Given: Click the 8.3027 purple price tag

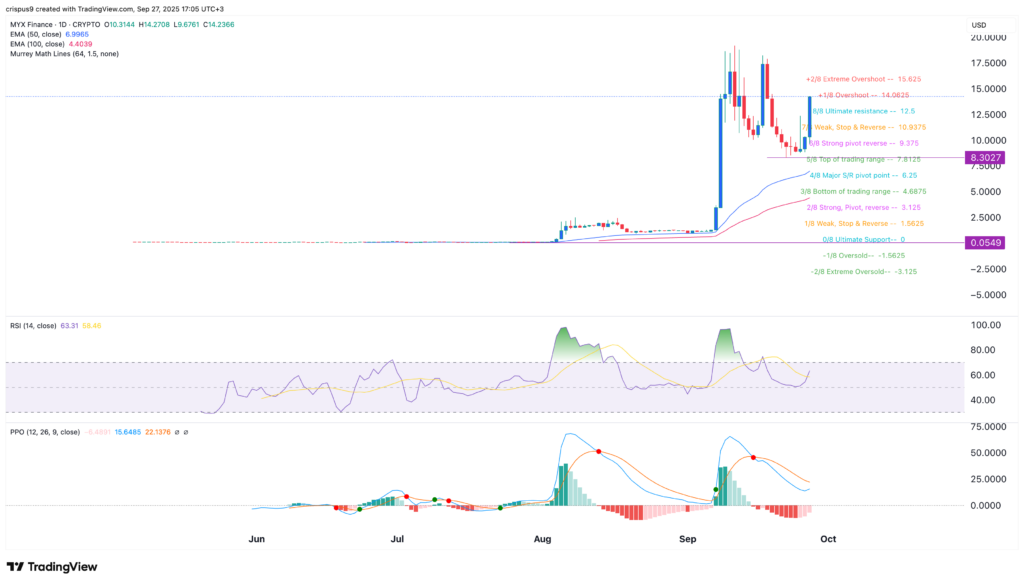Looking at the screenshot, I should (x=985, y=157).
